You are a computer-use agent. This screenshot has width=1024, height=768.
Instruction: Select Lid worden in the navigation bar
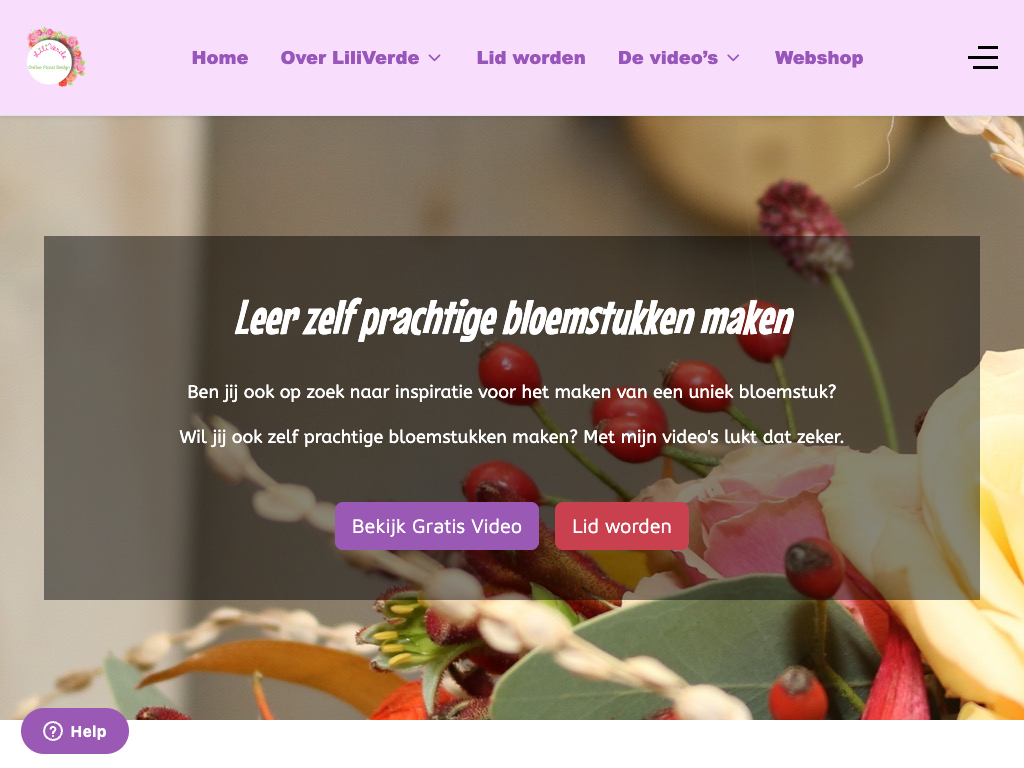click(531, 58)
